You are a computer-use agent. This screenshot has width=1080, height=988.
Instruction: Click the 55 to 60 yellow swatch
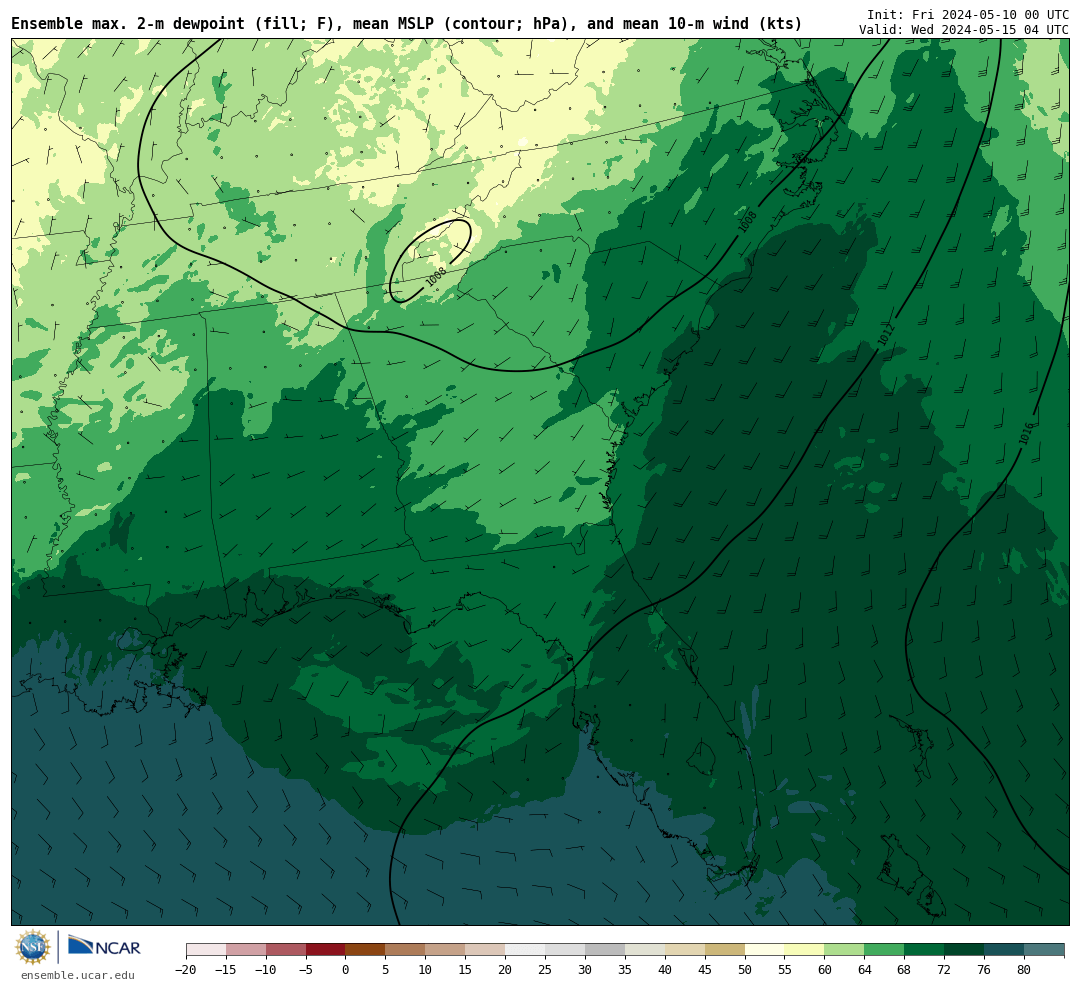click(805, 950)
